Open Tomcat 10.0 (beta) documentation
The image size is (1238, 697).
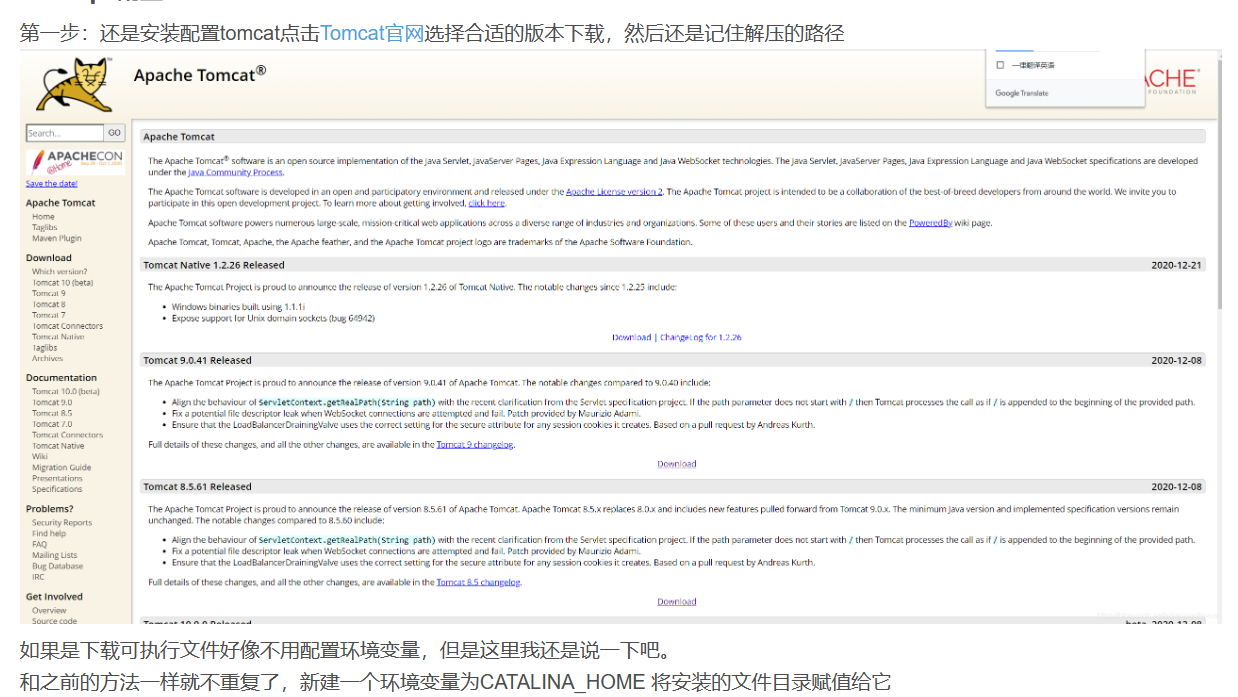click(x=66, y=391)
